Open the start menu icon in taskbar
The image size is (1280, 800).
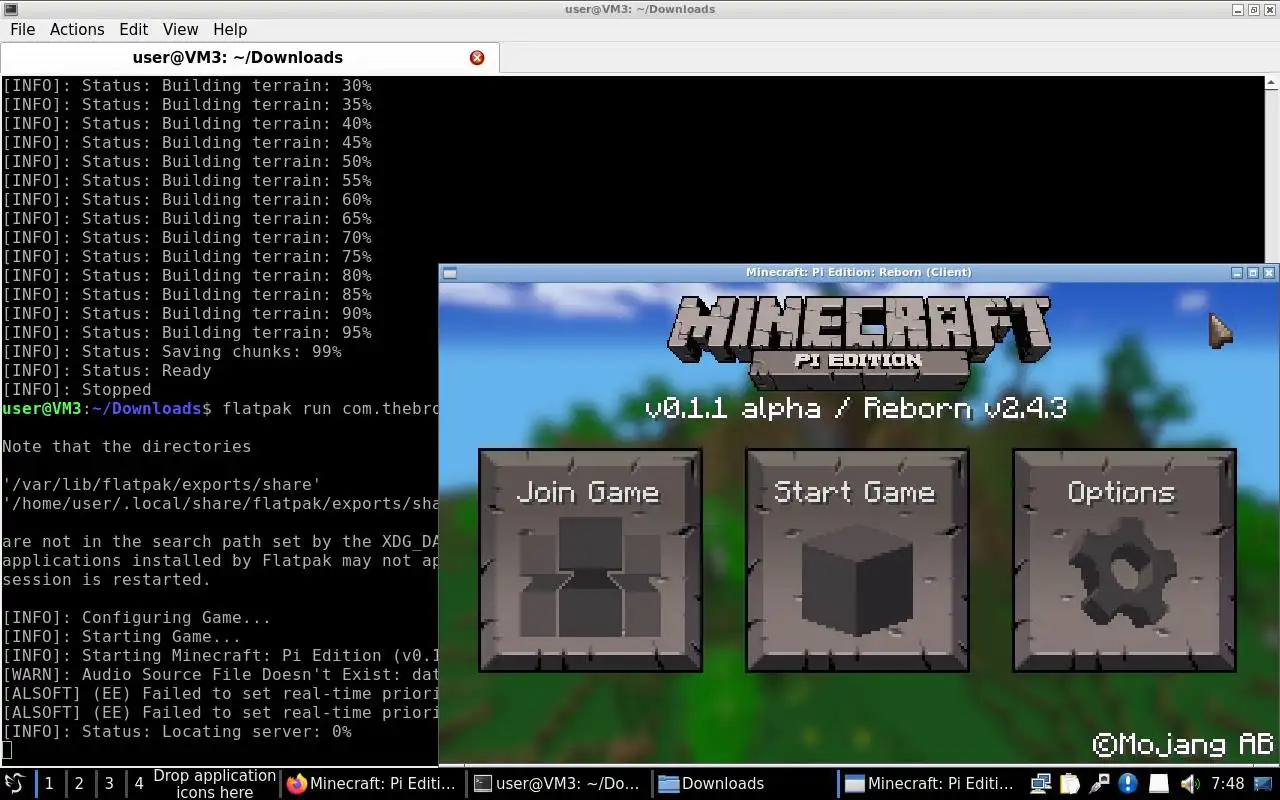pyautogui.click(x=15, y=783)
